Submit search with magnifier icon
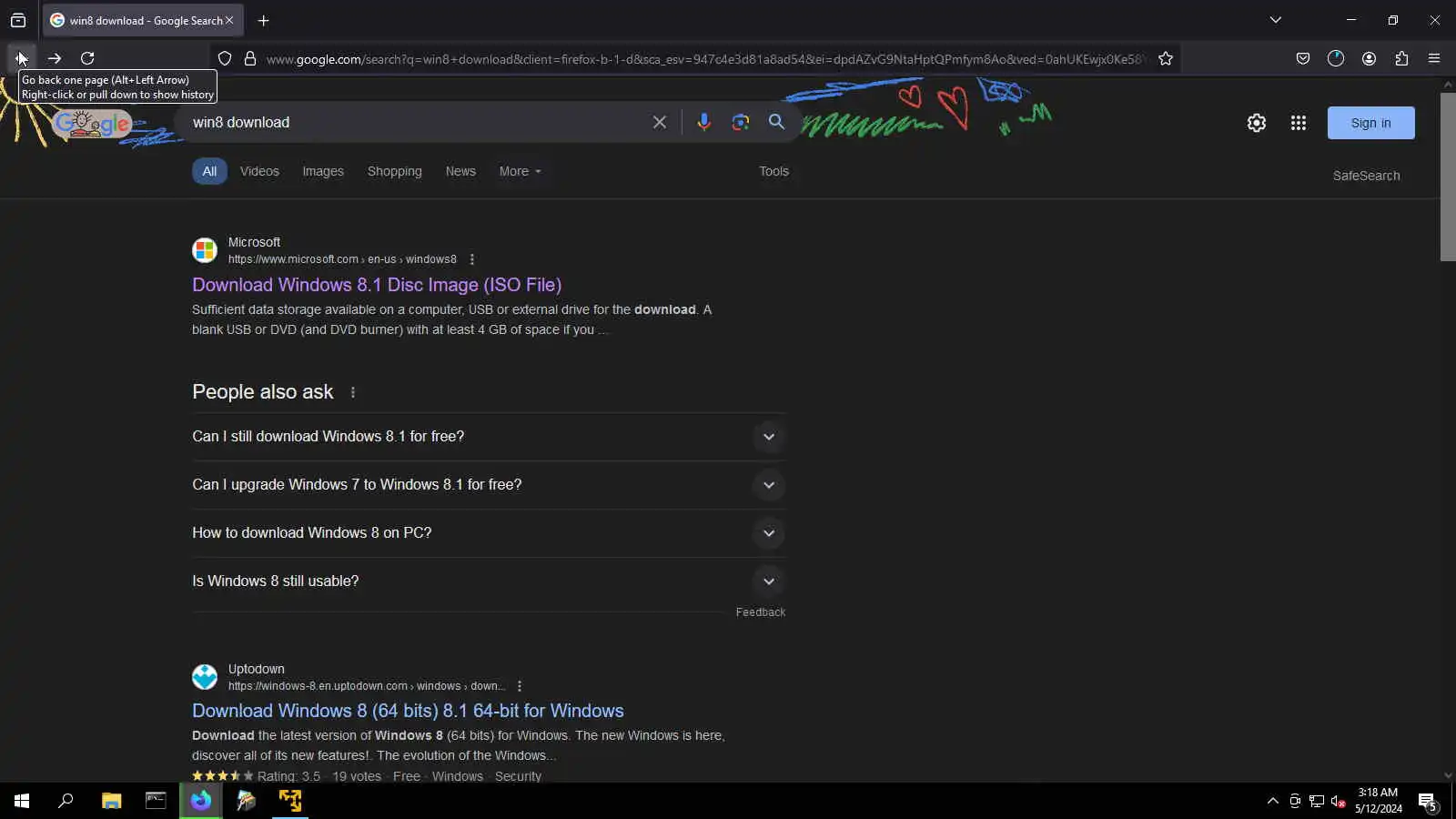Viewport: 1456px width, 819px height. pyautogui.click(x=776, y=122)
